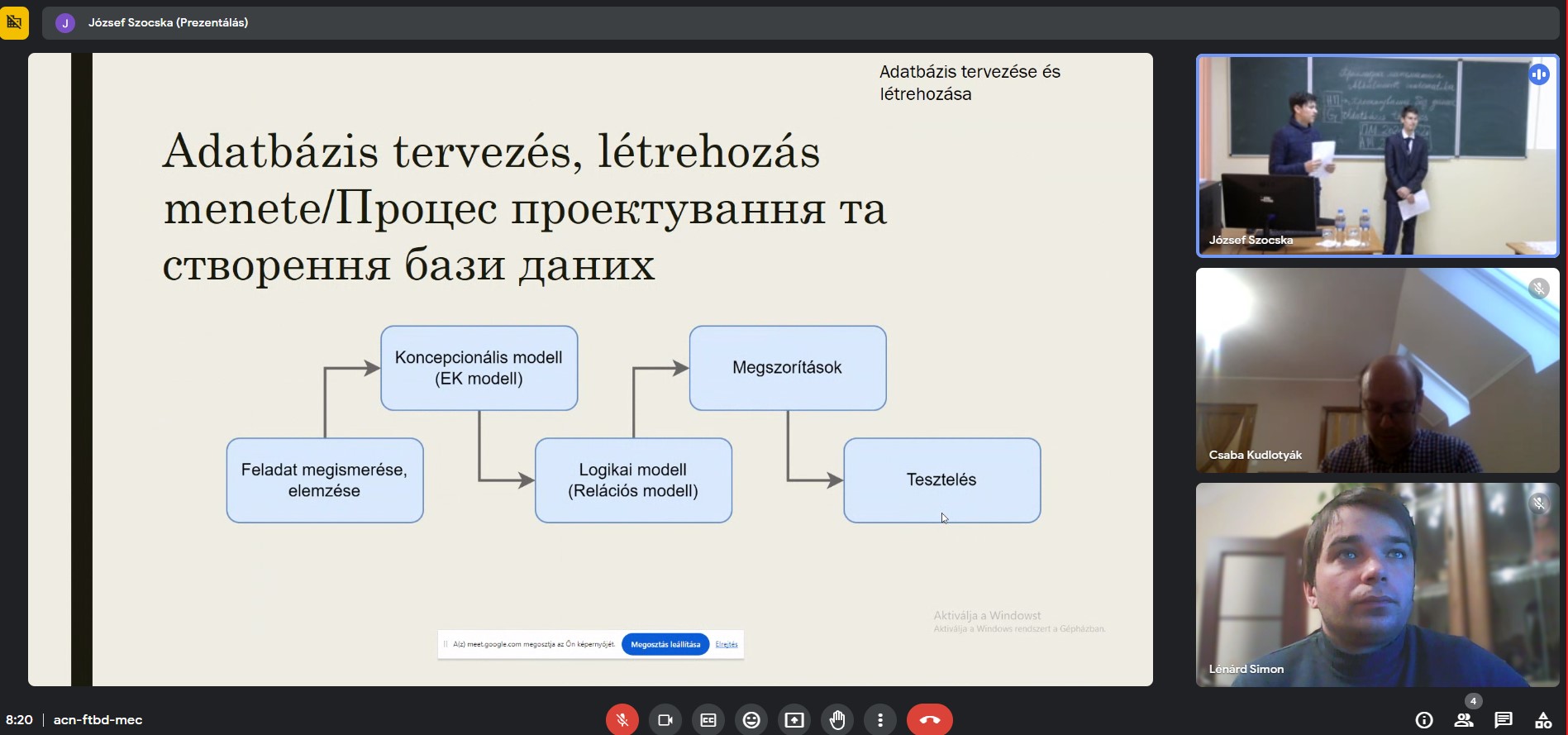Screen dimensions: 1568x735
Task: Click the present screen icon
Action: pyautogui.click(x=794, y=719)
